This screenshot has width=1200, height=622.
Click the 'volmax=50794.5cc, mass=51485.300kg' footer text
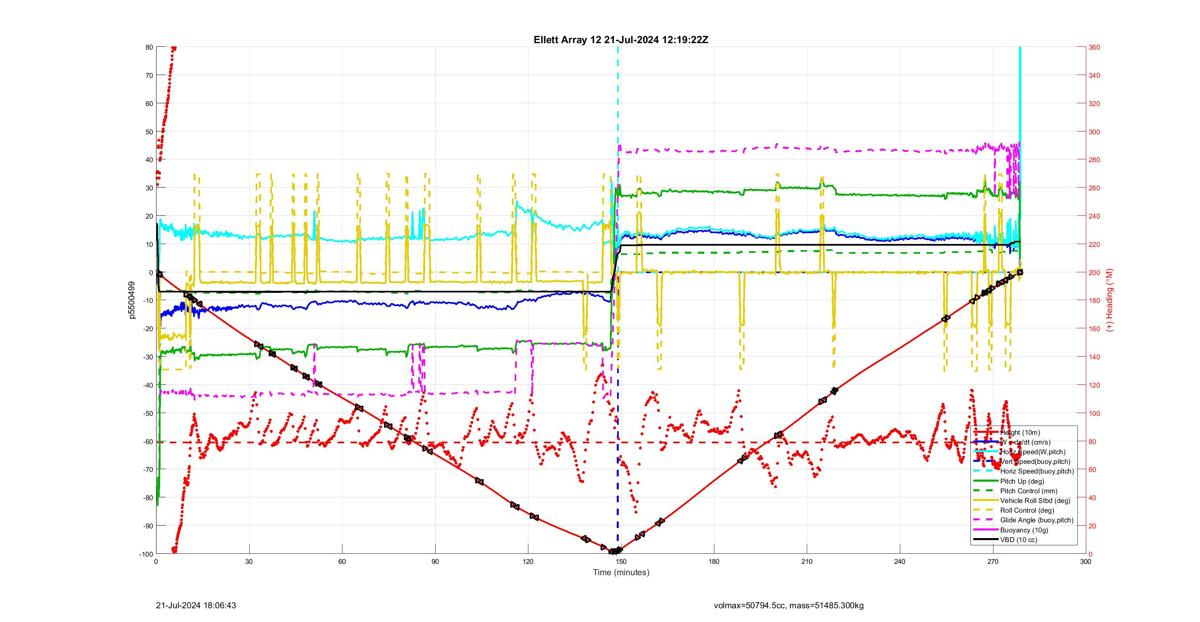tap(789, 605)
